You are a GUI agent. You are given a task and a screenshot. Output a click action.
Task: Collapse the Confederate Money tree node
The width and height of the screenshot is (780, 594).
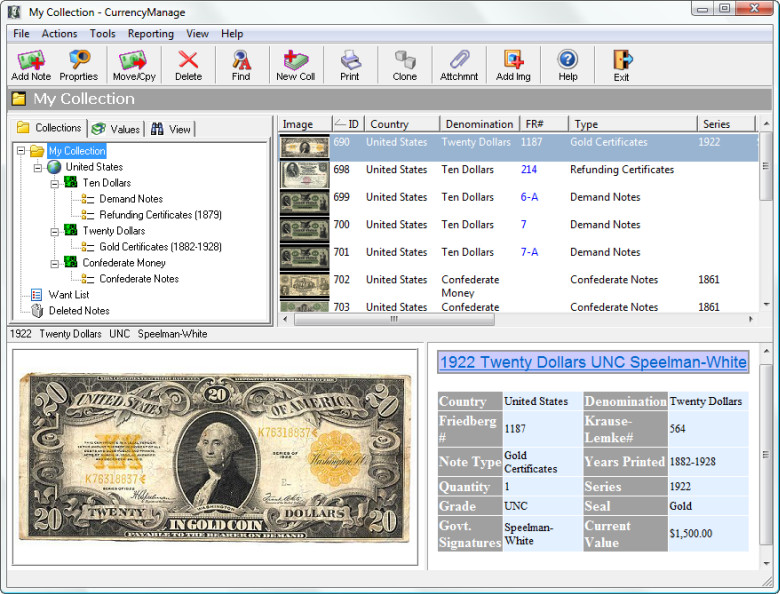pyautogui.click(x=54, y=263)
